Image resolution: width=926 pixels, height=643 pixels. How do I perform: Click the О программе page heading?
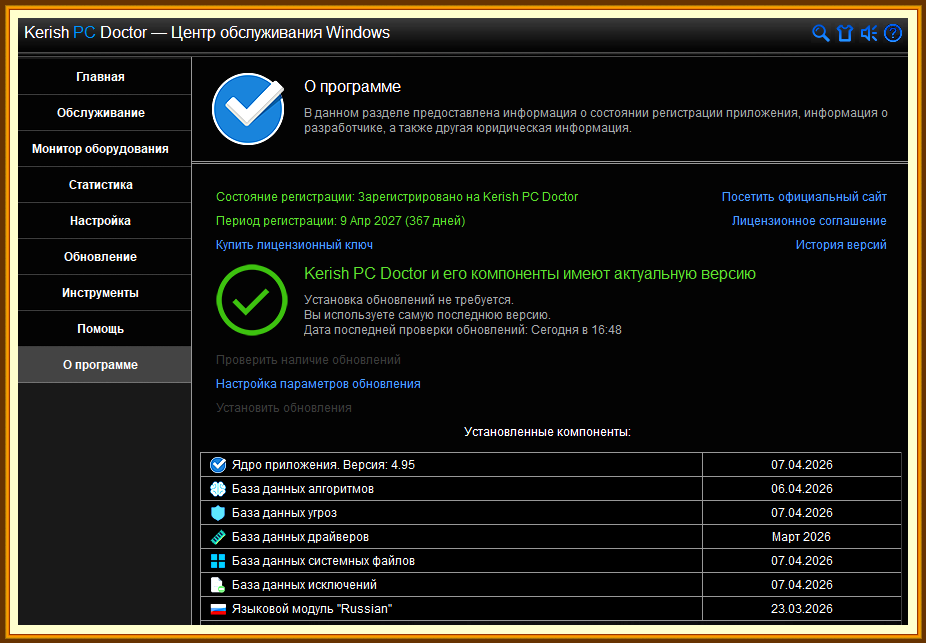point(353,87)
